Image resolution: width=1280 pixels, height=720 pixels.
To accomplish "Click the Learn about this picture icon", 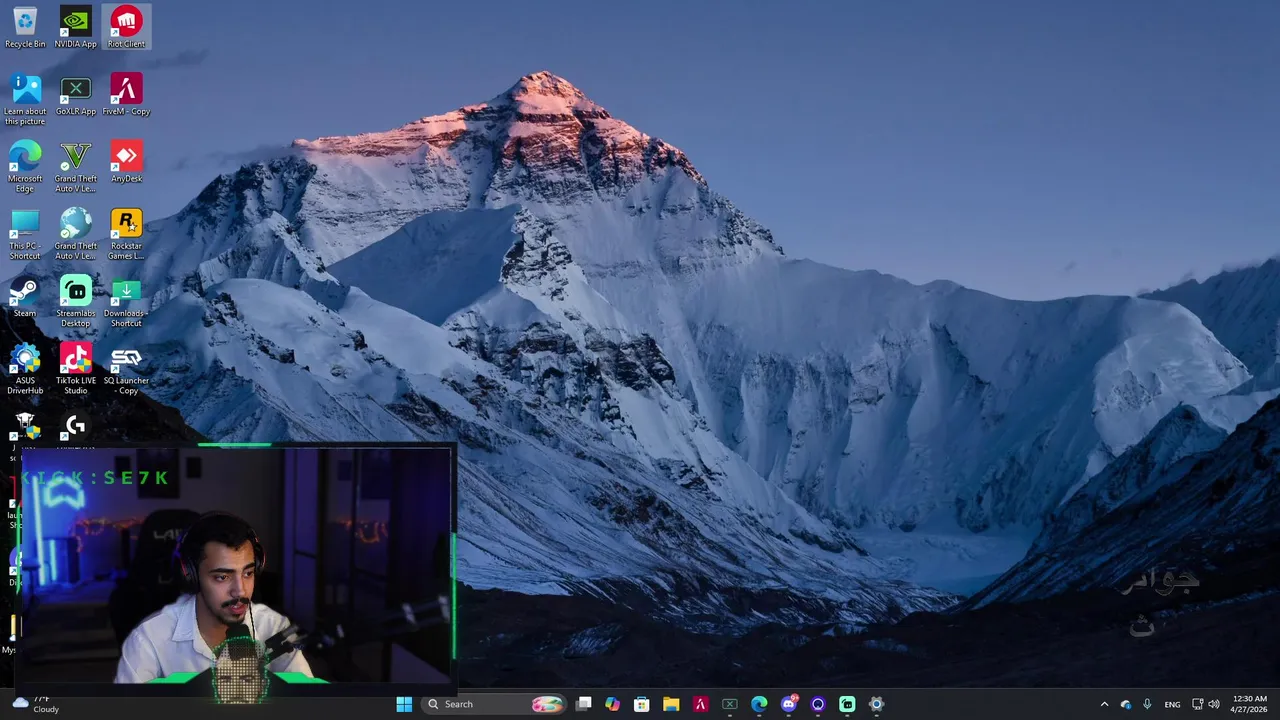I will tap(25, 99).
